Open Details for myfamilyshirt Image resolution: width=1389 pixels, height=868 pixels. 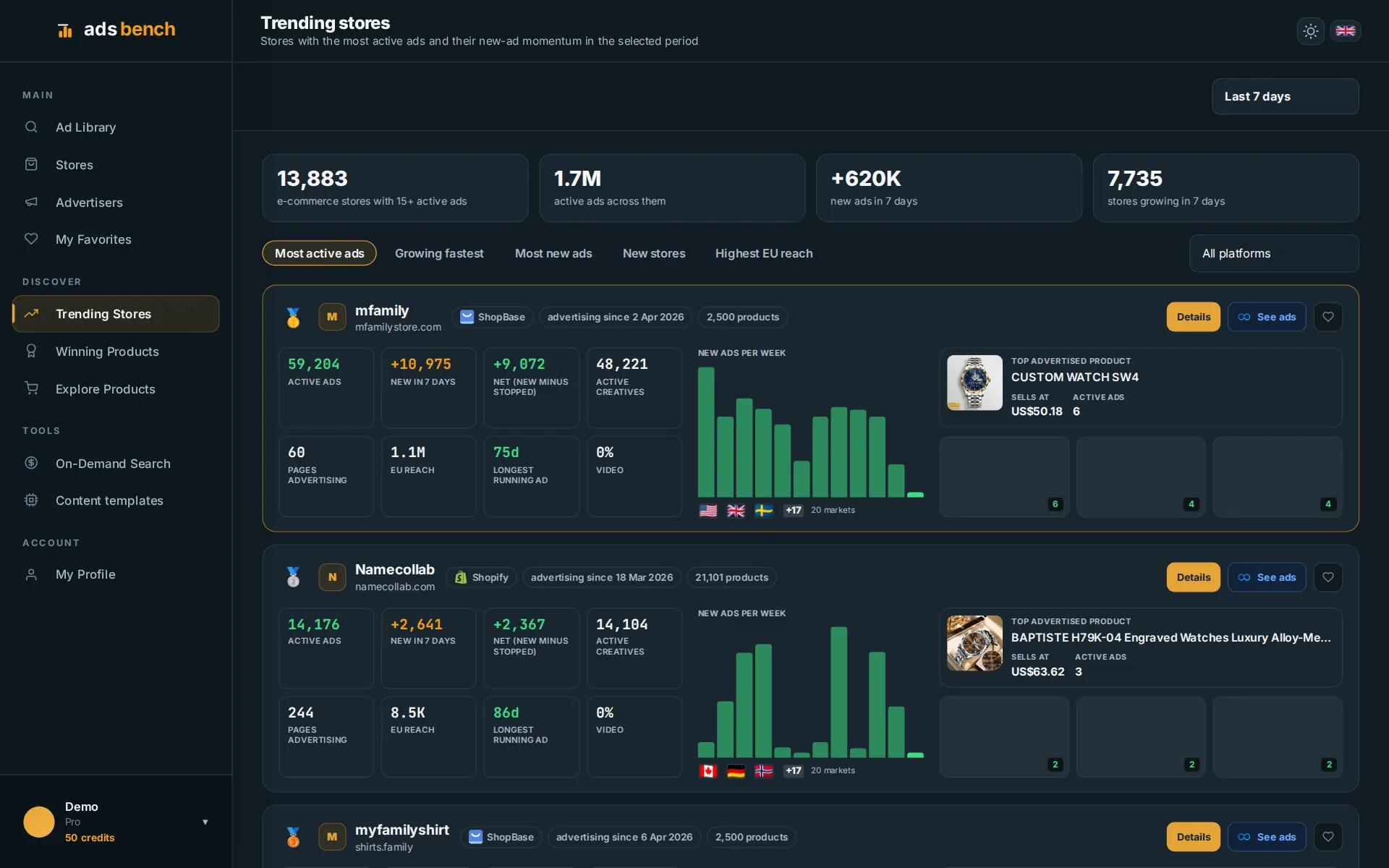click(x=1194, y=837)
